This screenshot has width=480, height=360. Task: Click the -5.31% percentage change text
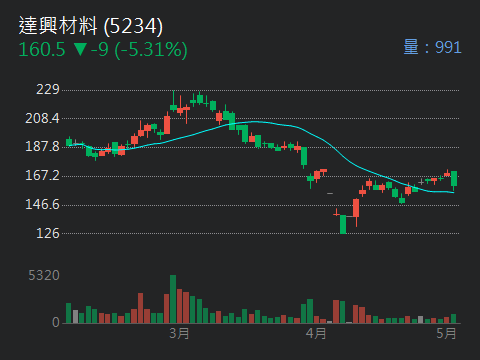click(x=151, y=50)
